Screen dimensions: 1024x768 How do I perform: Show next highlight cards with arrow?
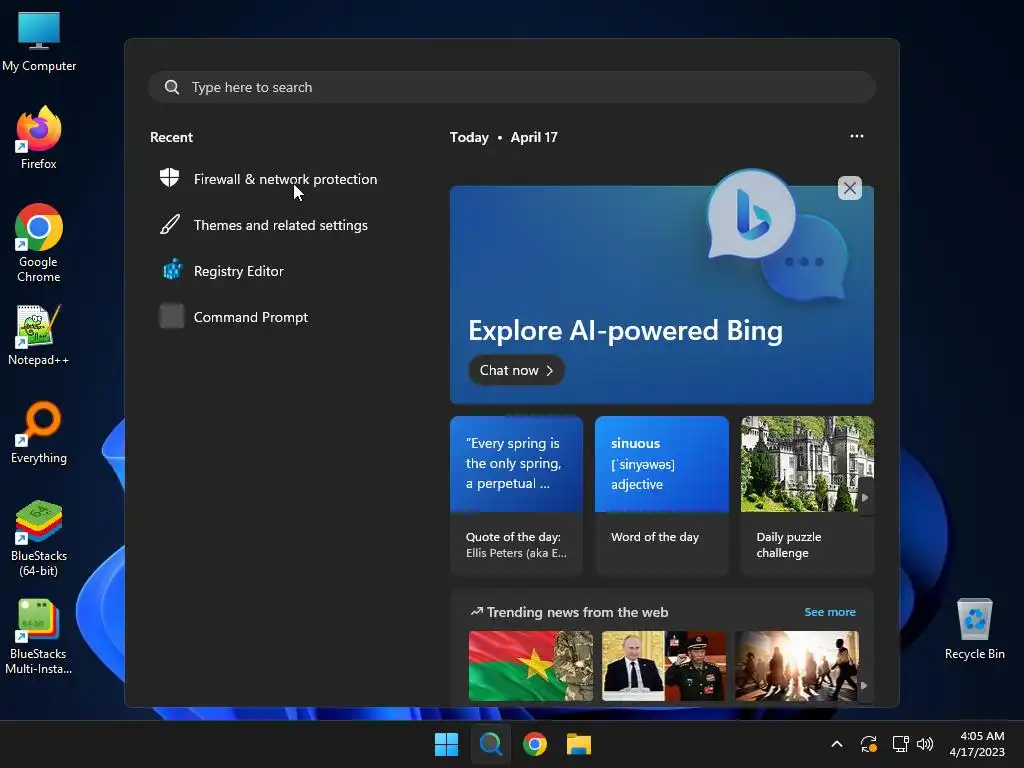[x=865, y=498]
